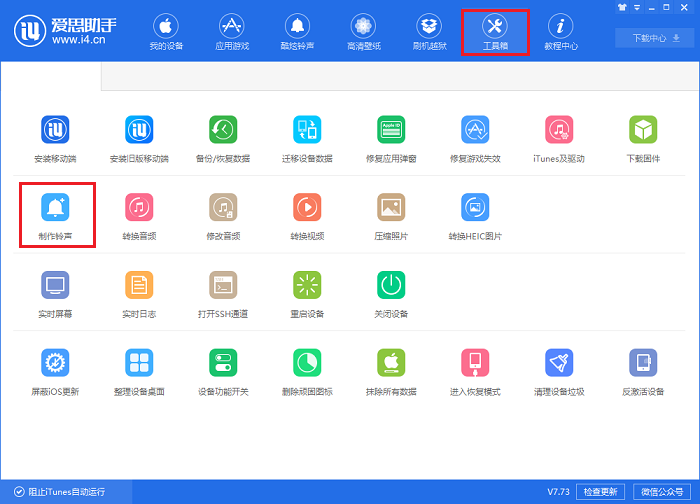Image resolution: width=700 pixels, height=504 pixels.
Task: Switch to 刷机越狱 tab
Action: [x=429, y=32]
